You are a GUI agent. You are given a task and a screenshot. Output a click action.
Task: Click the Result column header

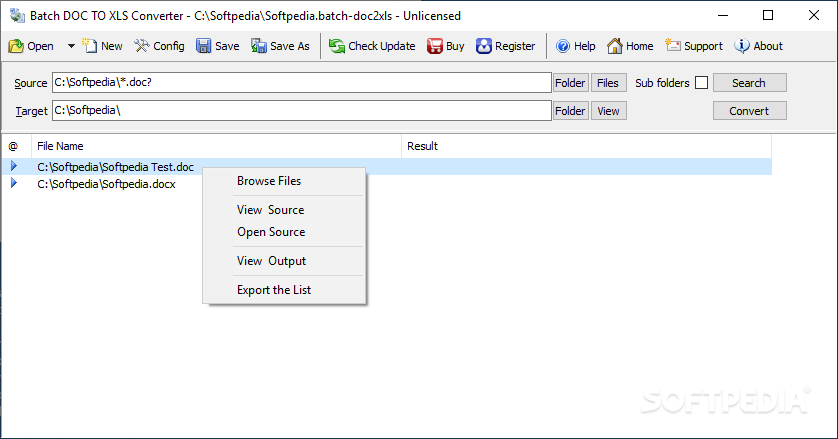[x=586, y=146]
